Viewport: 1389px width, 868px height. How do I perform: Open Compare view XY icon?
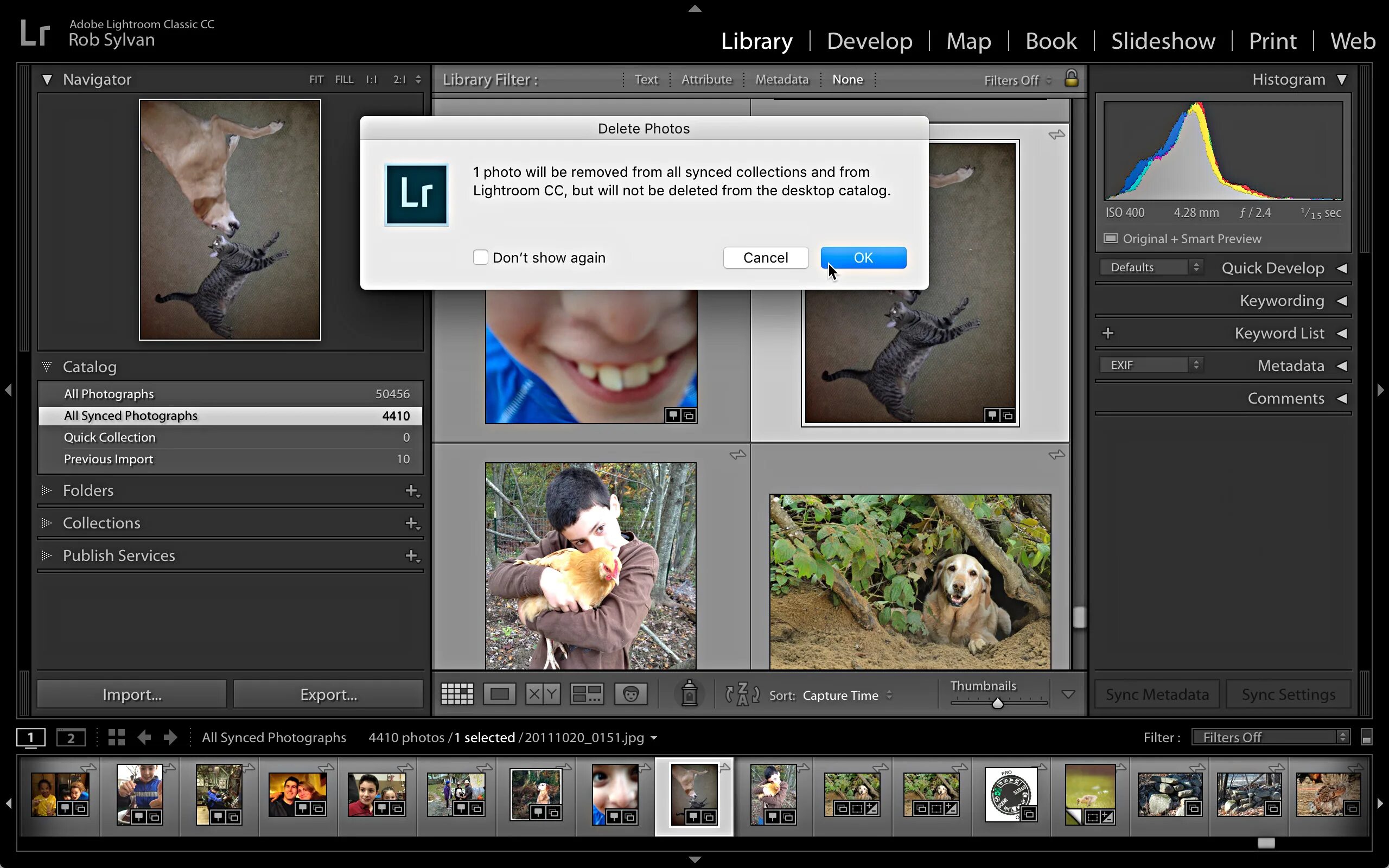(x=543, y=694)
